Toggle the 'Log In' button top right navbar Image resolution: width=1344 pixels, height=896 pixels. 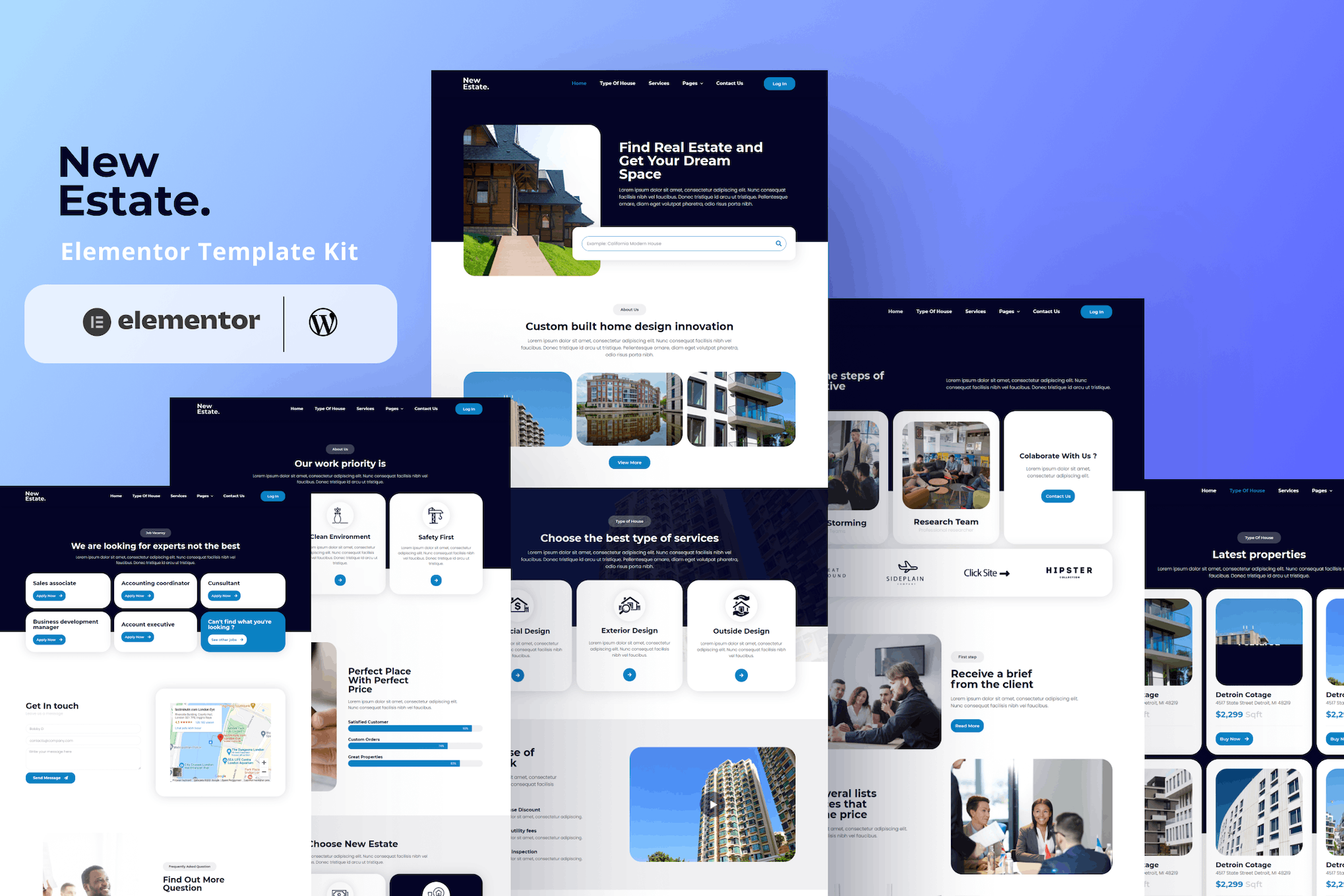779,83
